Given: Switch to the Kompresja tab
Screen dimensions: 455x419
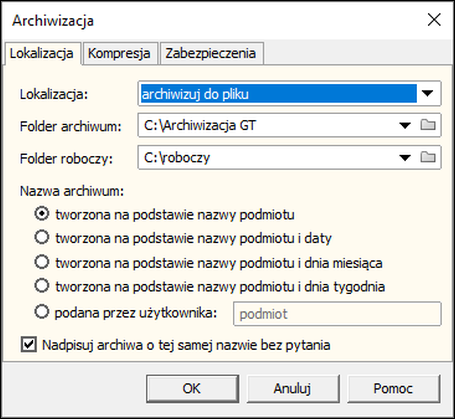Looking at the screenshot, I should pyautogui.click(x=120, y=53).
